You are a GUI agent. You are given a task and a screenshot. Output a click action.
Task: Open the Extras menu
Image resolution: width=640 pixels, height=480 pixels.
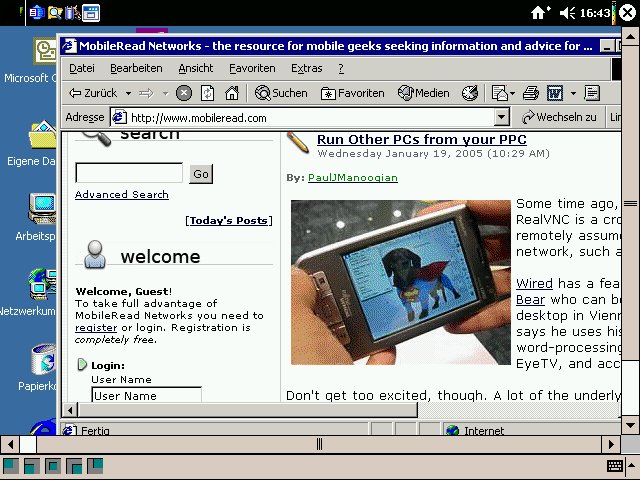coord(307,68)
